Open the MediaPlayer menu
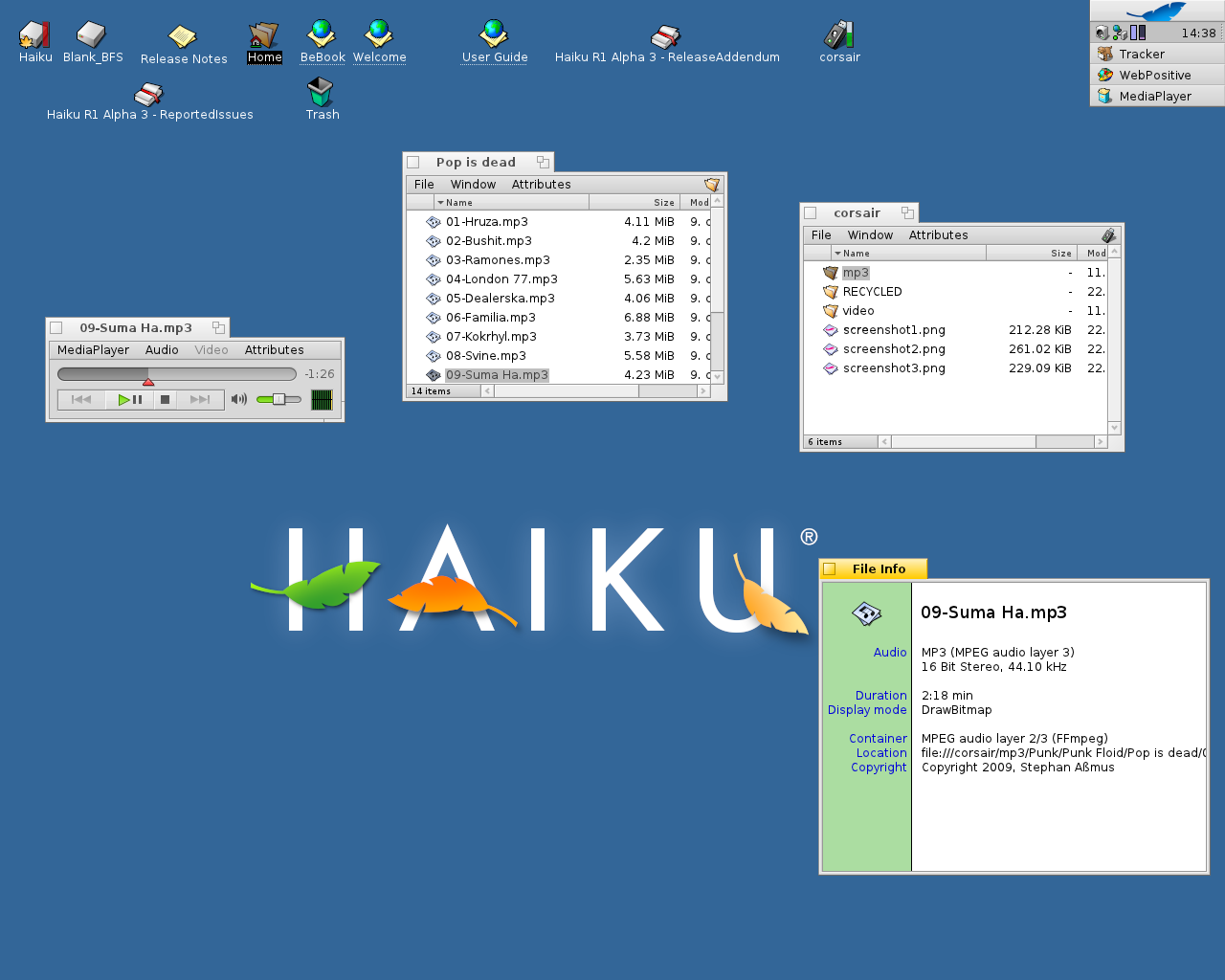The width and height of the screenshot is (1225, 980). click(93, 350)
